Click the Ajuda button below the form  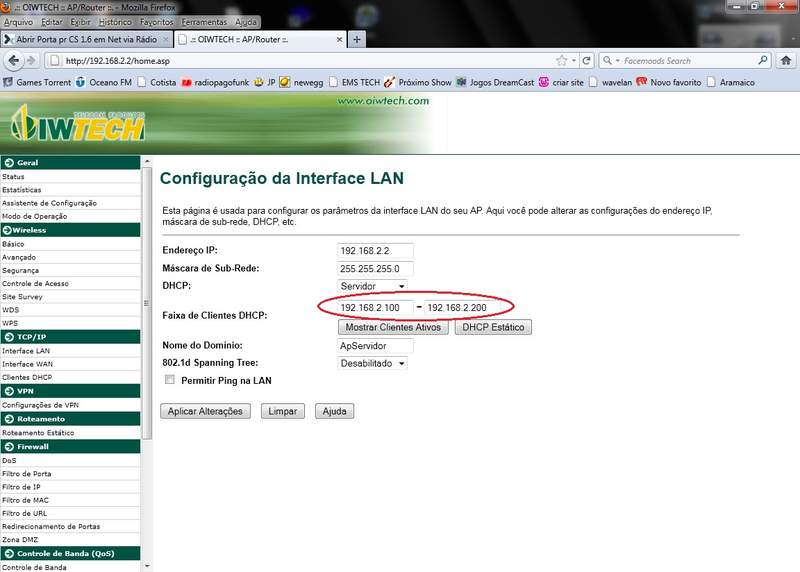[x=334, y=411]
